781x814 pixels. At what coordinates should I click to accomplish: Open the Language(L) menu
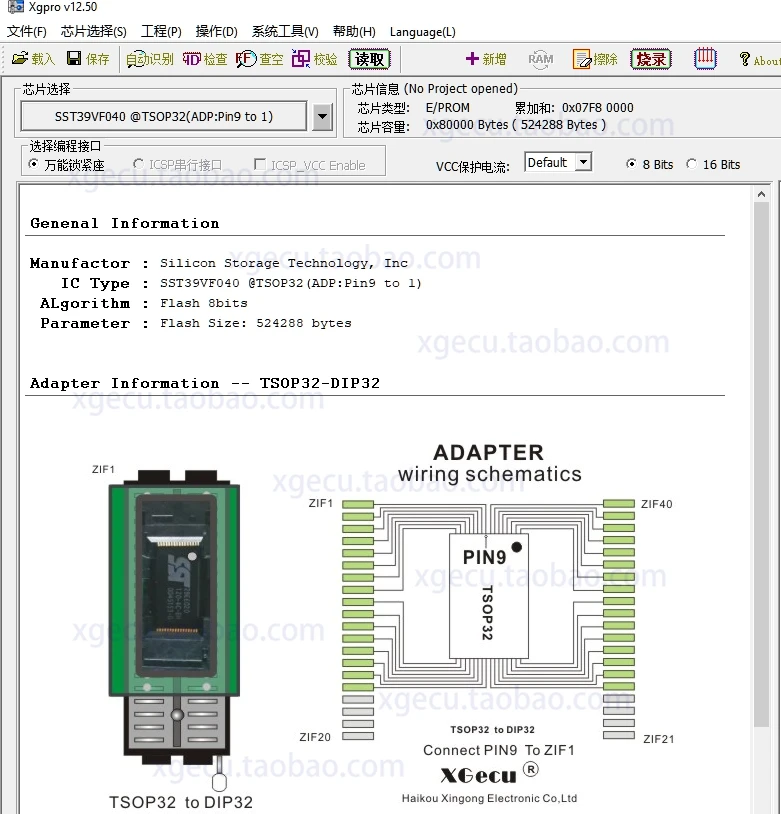[x=422, y=32]
